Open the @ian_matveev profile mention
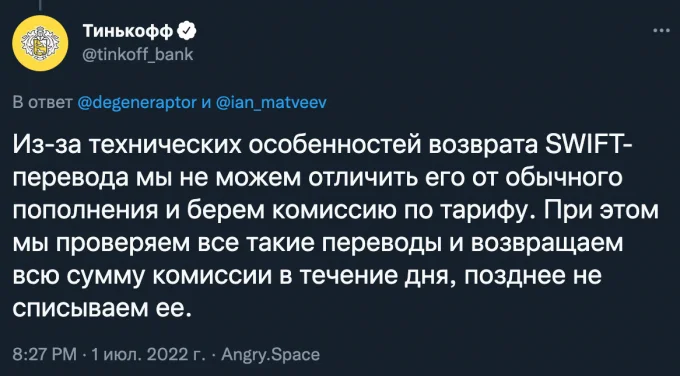Image resolution: width=680 pixels, height=376 pixels. point(271,102)
